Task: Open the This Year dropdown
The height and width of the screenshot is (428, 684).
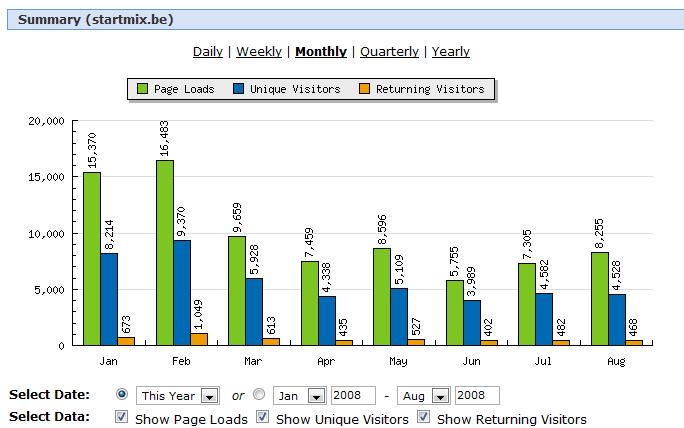Action: (x=178, y=396)
